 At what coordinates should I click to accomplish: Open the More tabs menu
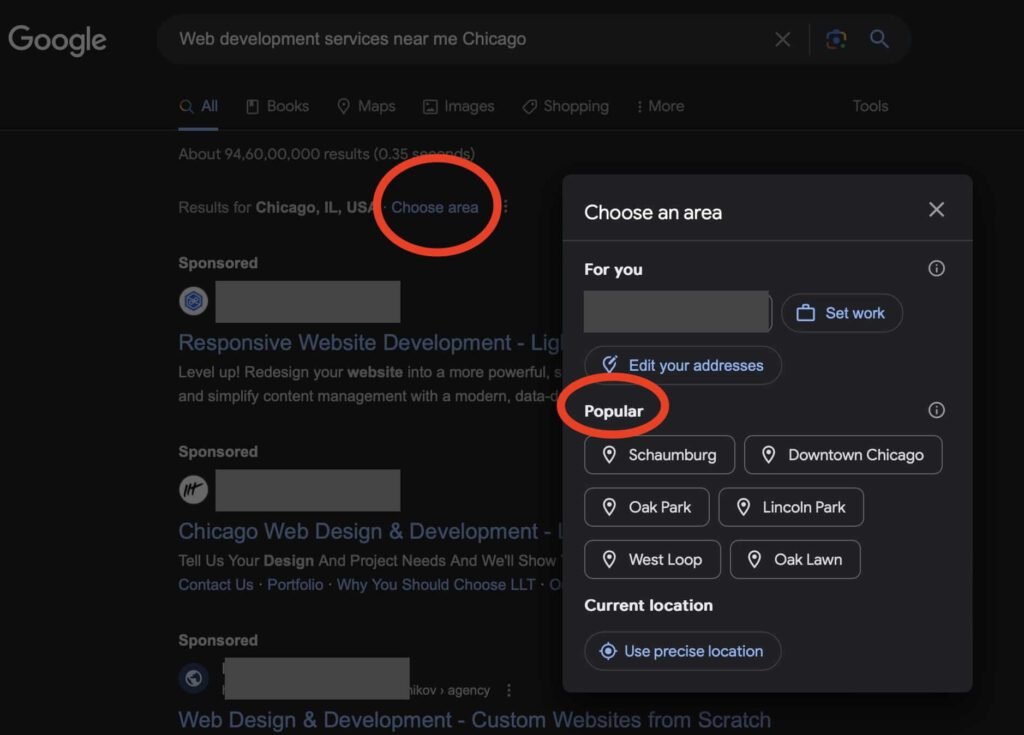coord(660,106)
